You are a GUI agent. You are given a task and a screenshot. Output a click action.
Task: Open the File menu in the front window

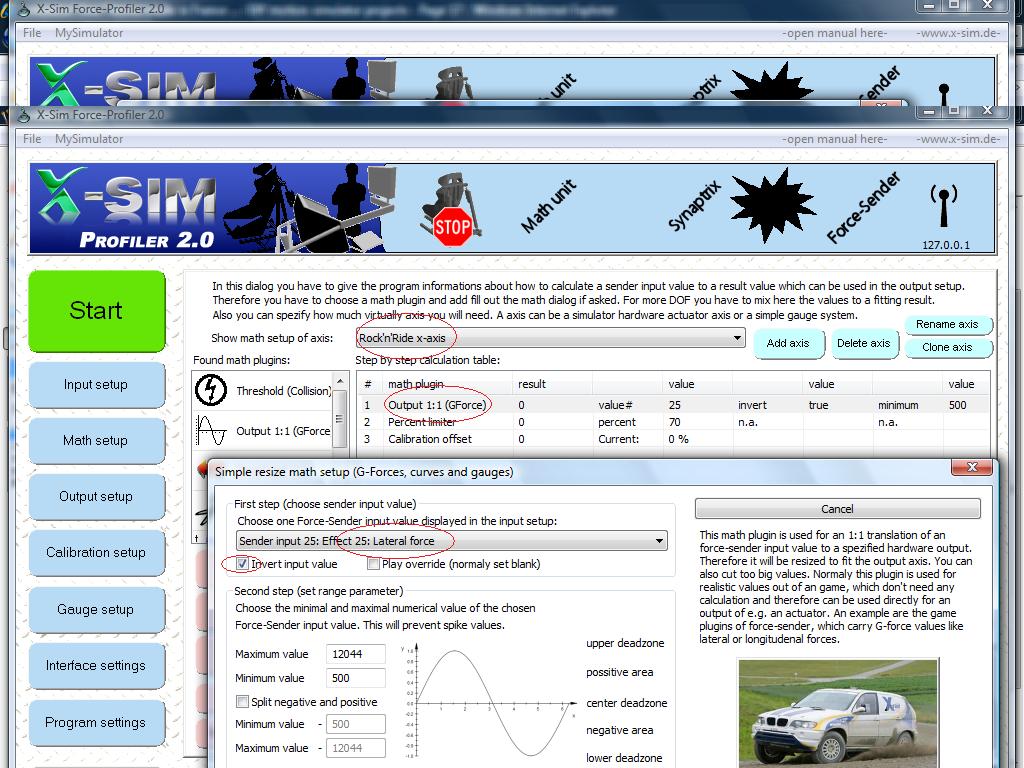click(x=32, y=138)
